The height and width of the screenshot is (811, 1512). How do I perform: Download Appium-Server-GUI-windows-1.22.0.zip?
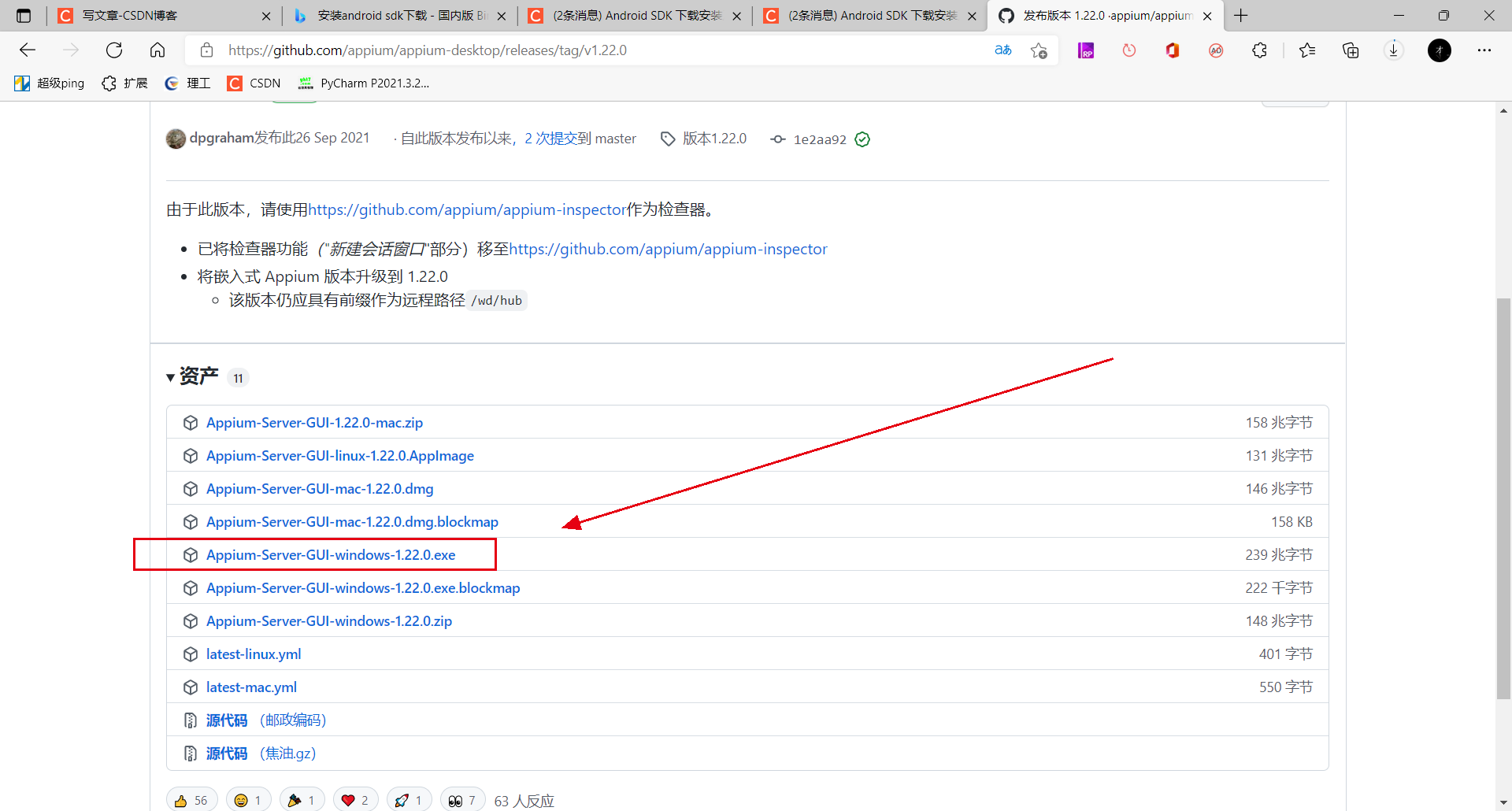[x=329, y=621]
